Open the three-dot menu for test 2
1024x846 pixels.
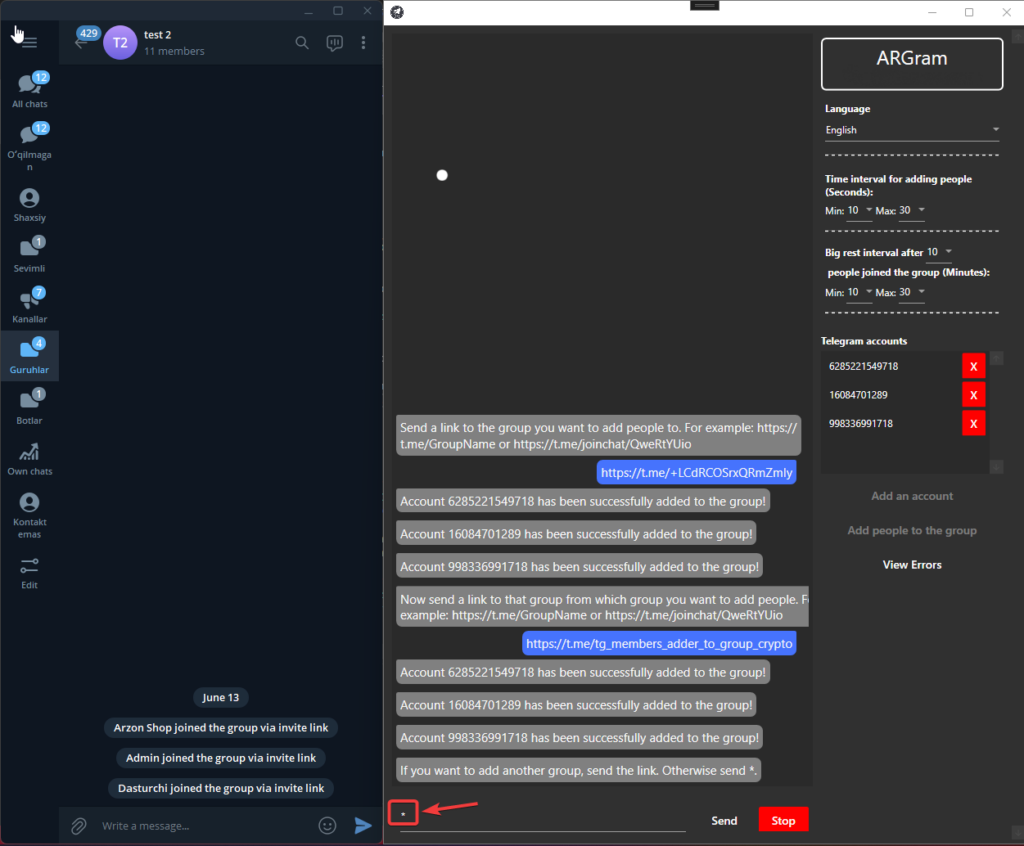363,43
